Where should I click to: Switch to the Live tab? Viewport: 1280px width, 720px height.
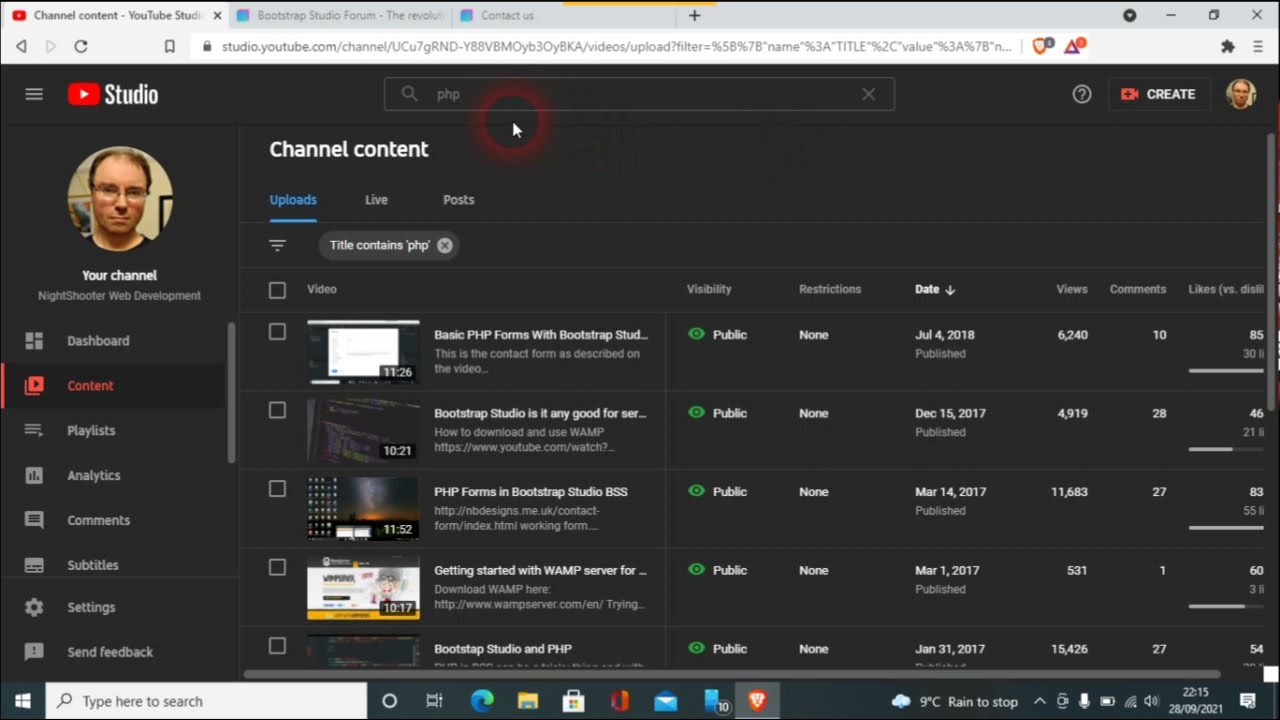(376, 200)
